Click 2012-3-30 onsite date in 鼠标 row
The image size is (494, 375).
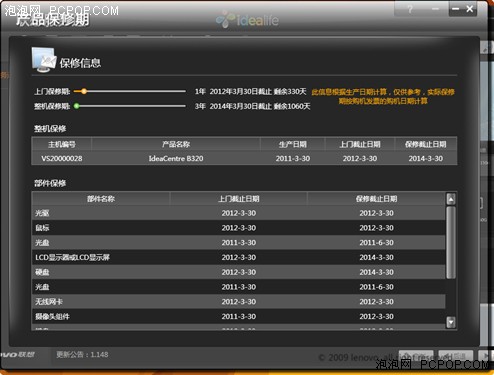click(239, 228)
